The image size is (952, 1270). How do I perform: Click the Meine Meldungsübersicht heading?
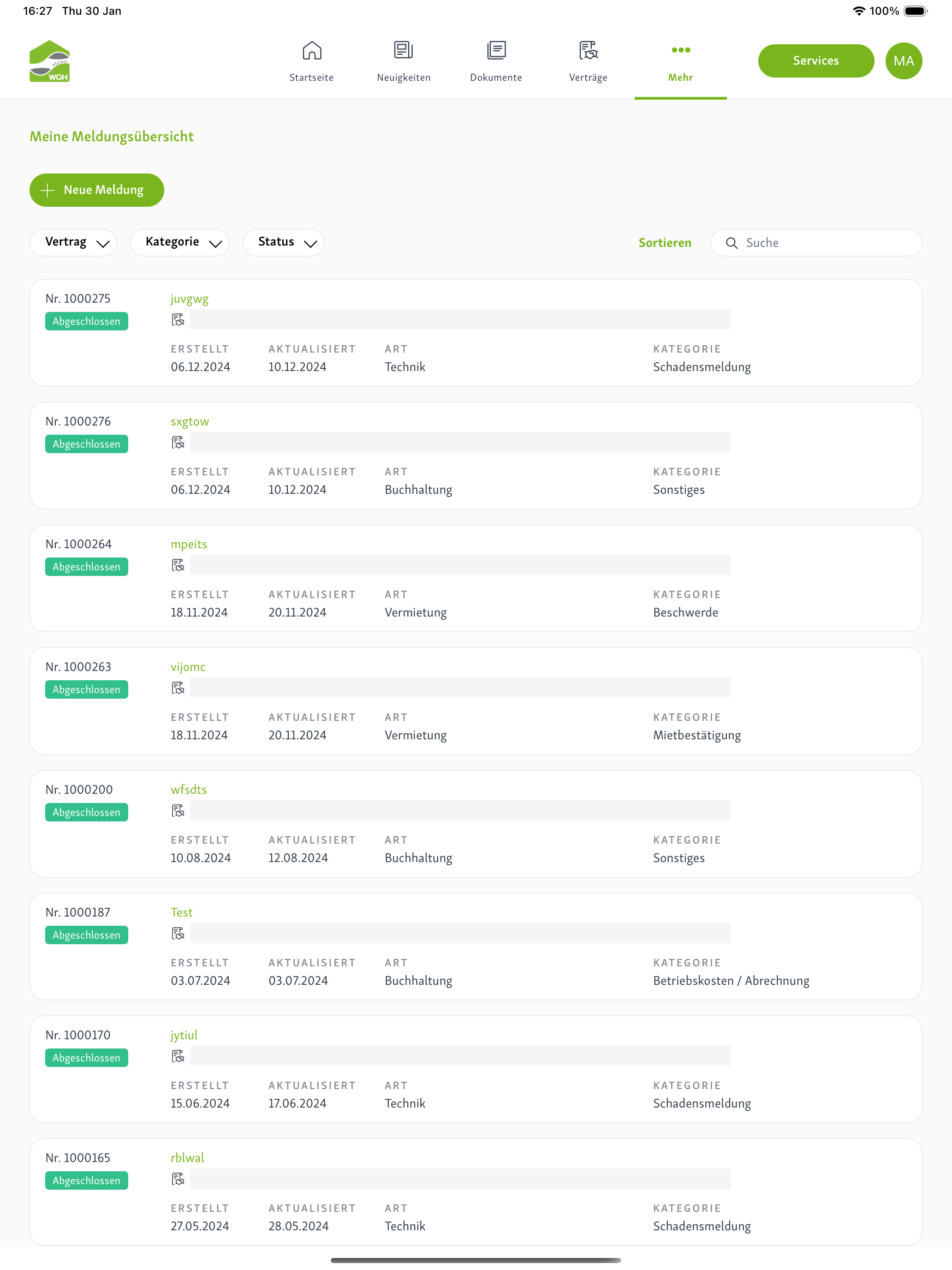coord(112,137)
